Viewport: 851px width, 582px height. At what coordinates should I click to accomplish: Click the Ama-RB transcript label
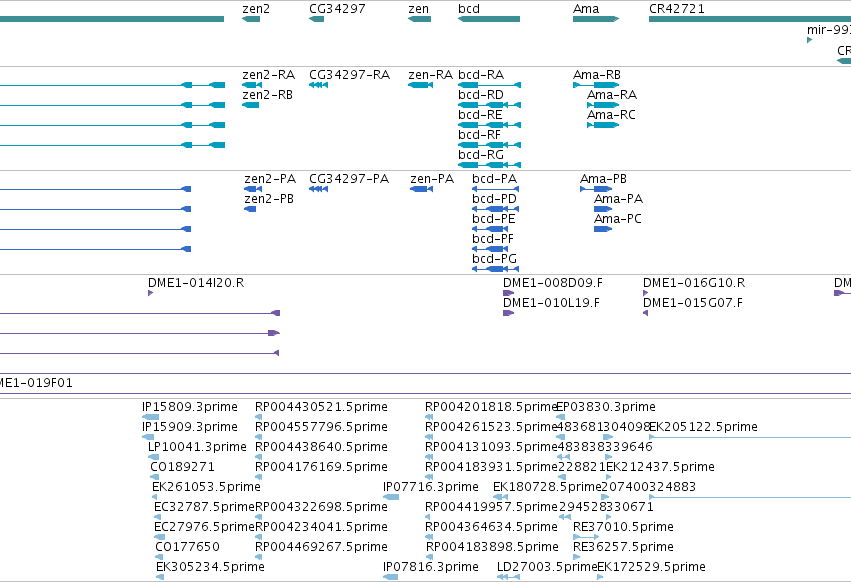pyautogui.click(x=597, y=74)
